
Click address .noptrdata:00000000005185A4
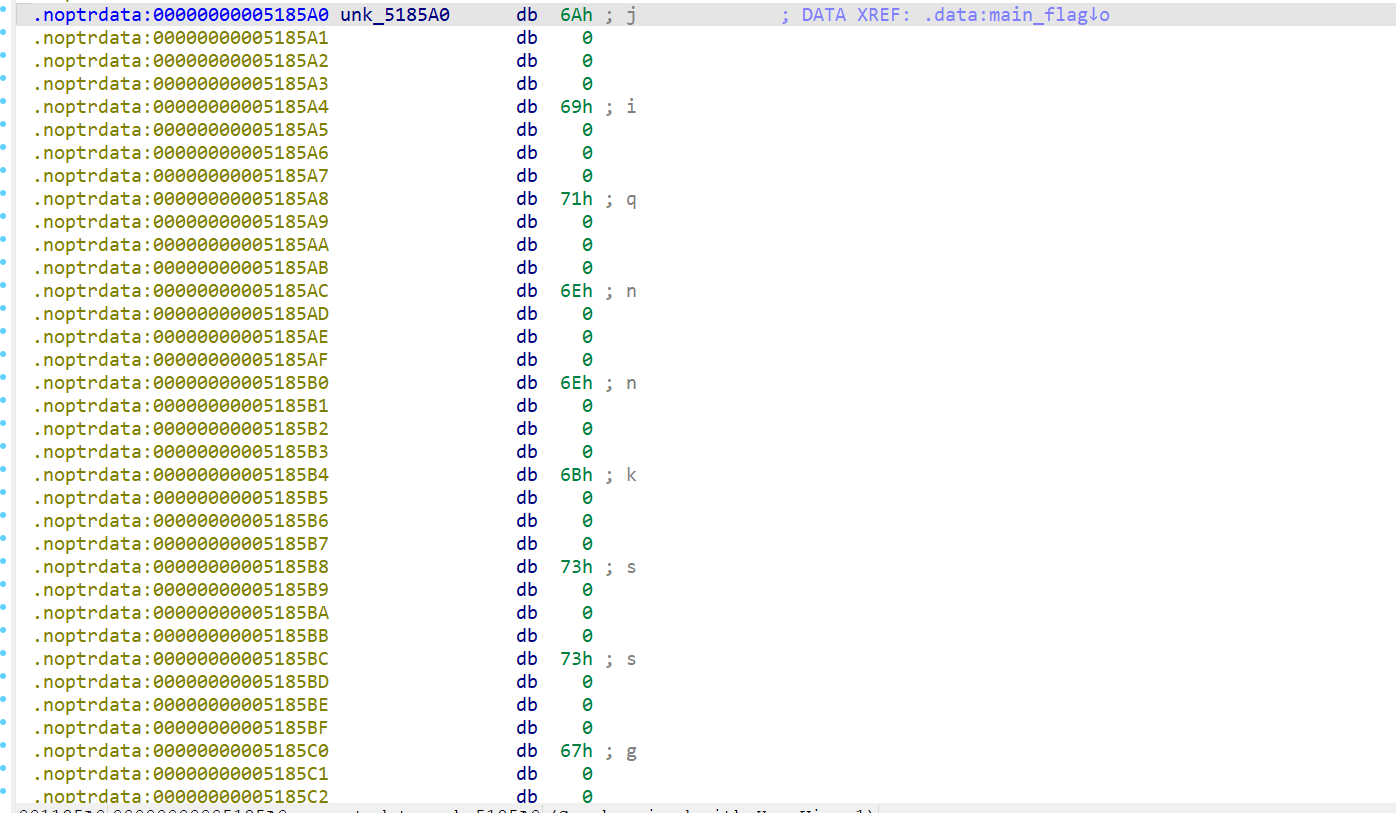coord(181,107)
